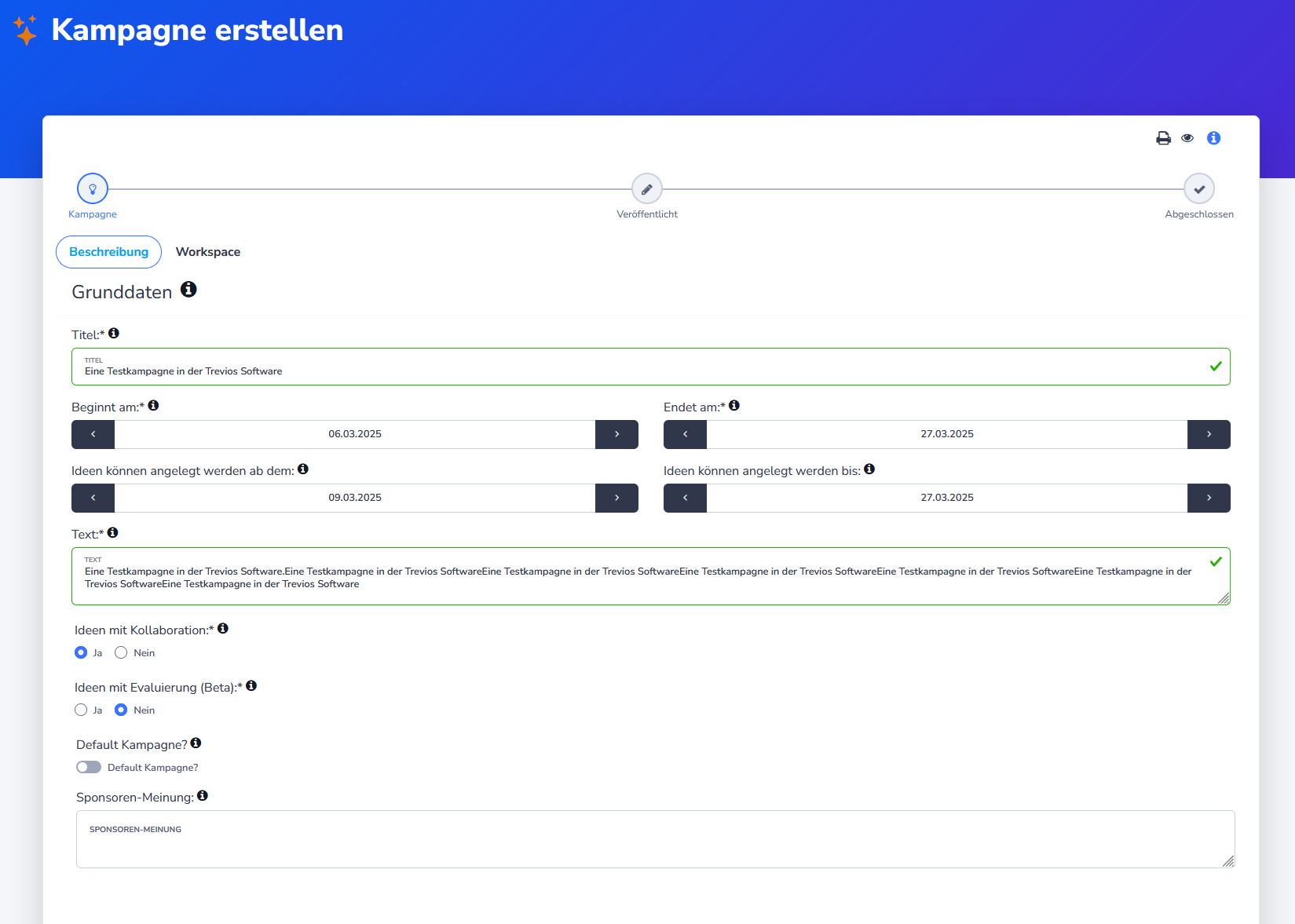
Task: Click the Veröffentlicht pencil step icon
Action: tap(646, 189)
